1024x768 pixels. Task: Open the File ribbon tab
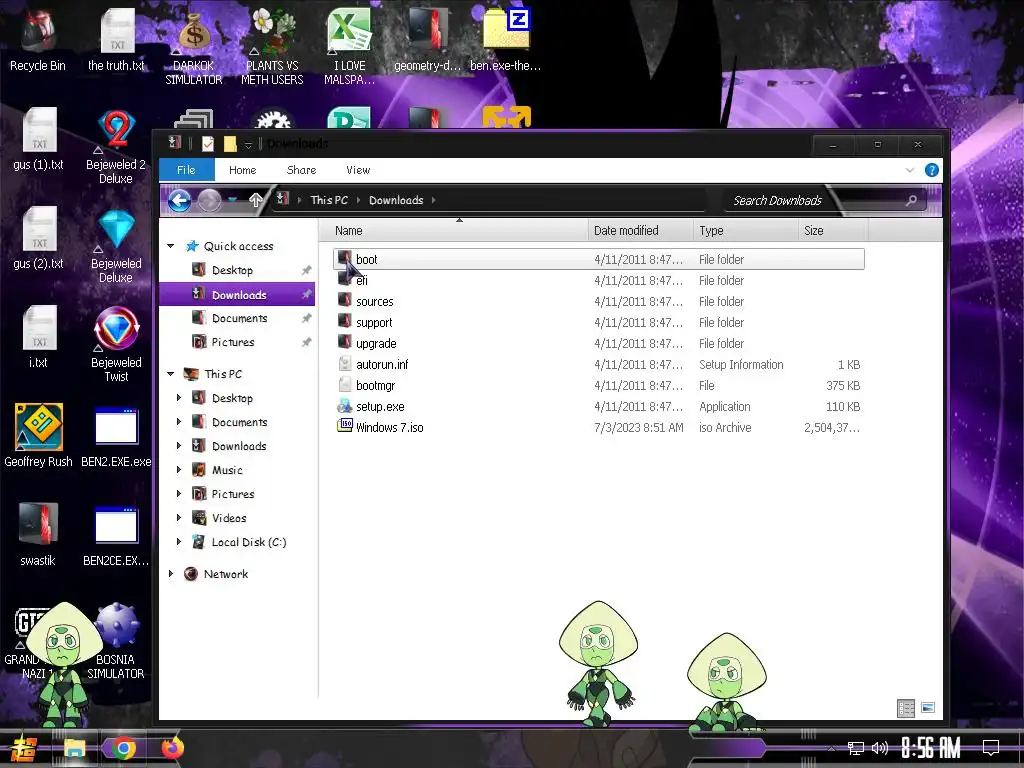(x=186, y=170)
